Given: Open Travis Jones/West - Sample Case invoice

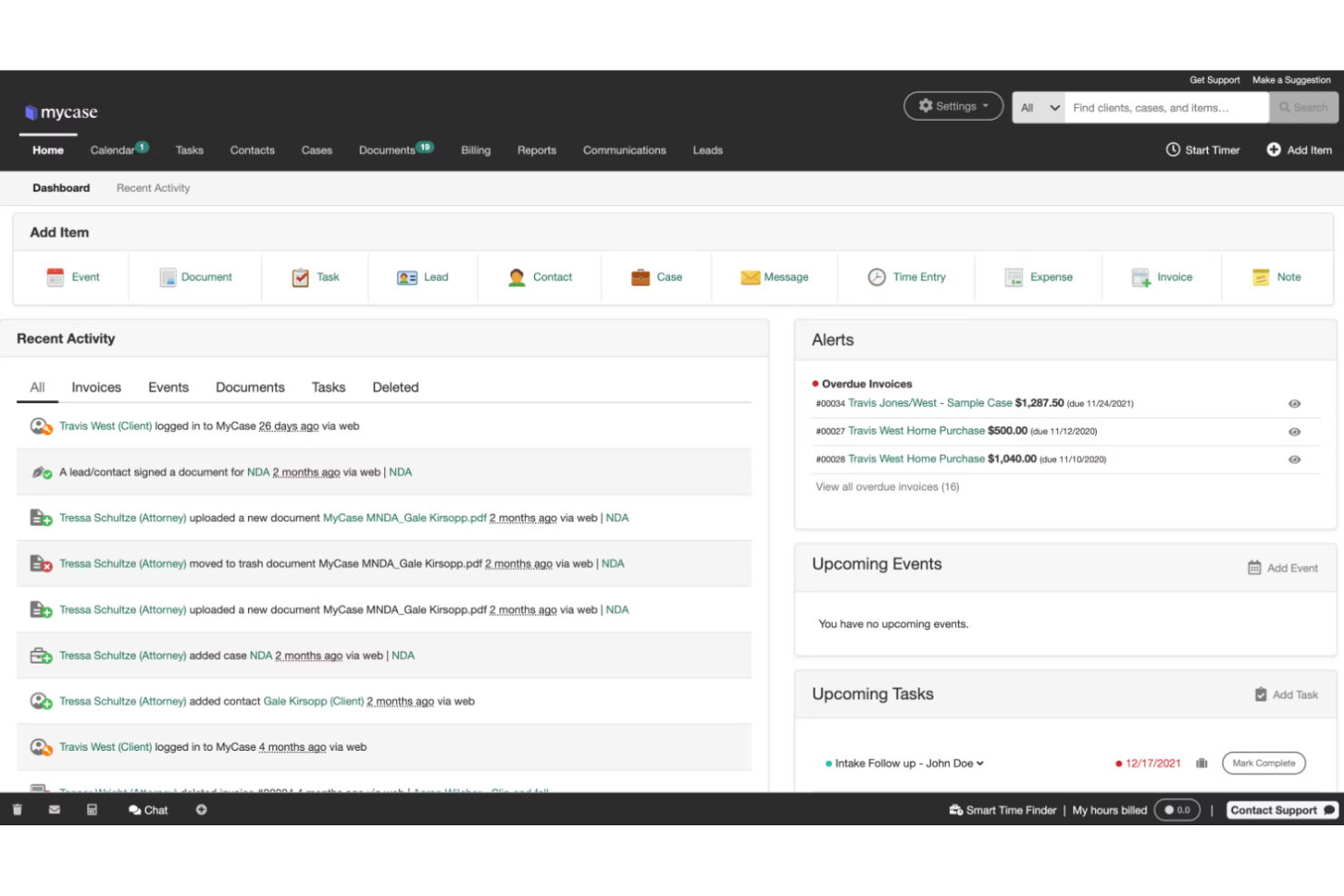Looking at the screenshot, I should 930,403.
